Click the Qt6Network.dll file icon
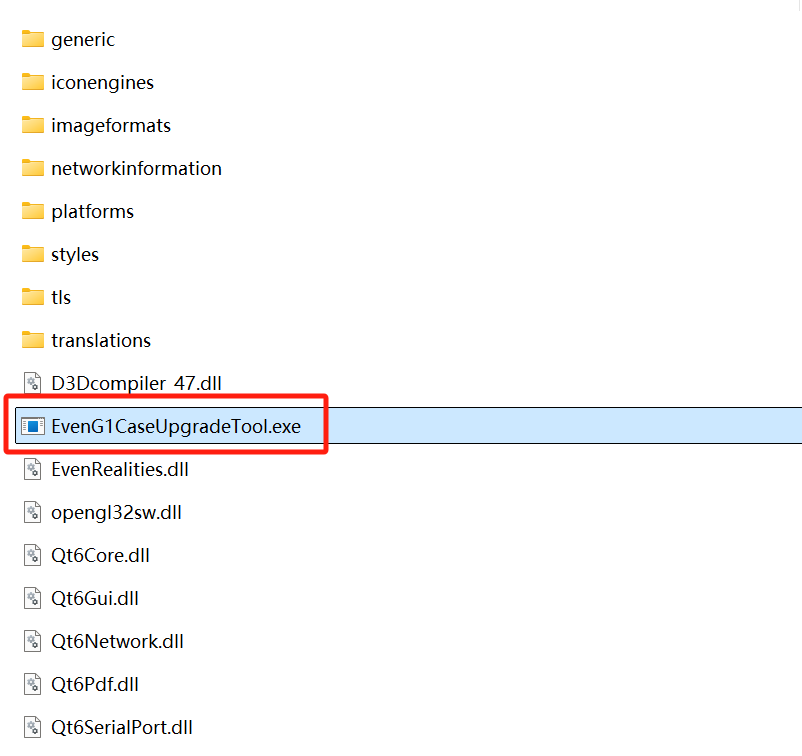Screen dimensions: 802x756 pyautogui.click(x=33, y=641)
